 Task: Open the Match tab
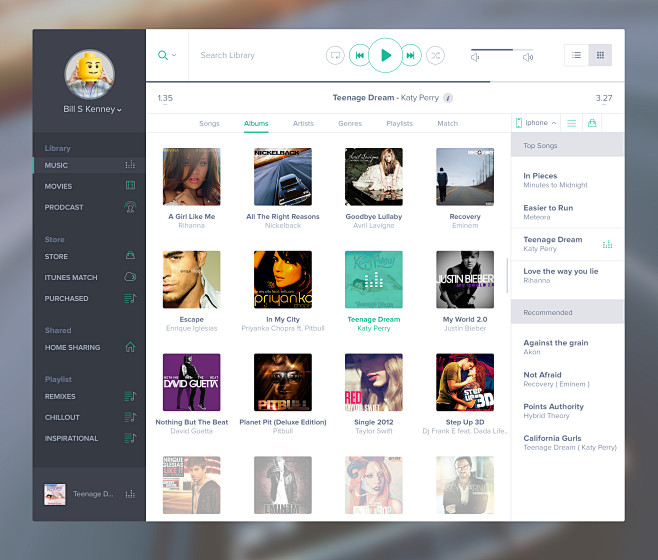coord(448,123)
